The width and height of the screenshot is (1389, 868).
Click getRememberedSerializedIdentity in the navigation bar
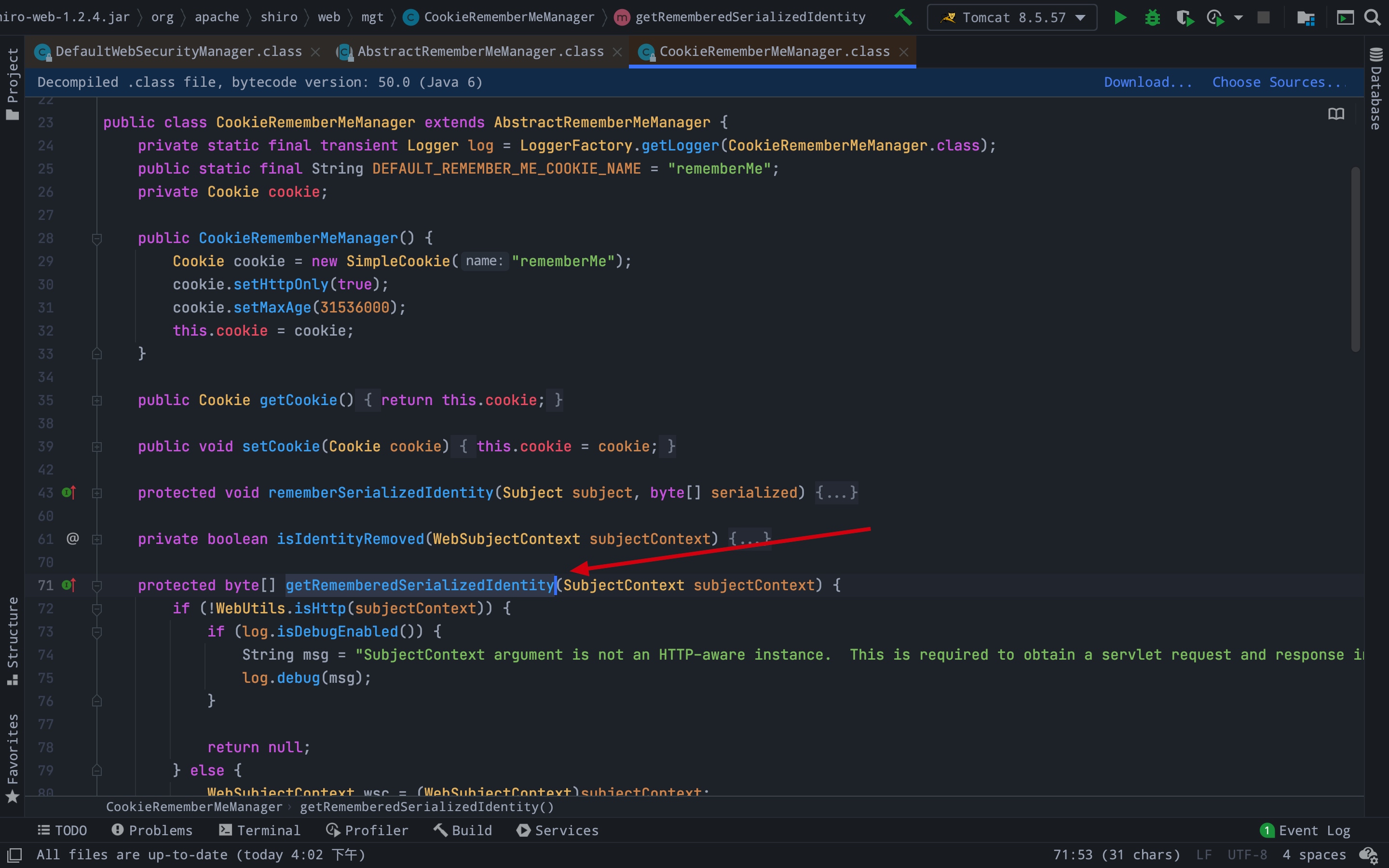[740, 17]
